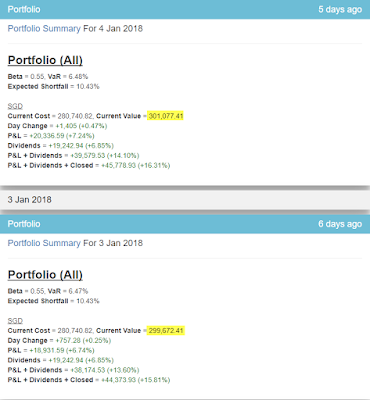Open Portfolio Summary link for 3 Jan 2018

(x=44, y=243)
